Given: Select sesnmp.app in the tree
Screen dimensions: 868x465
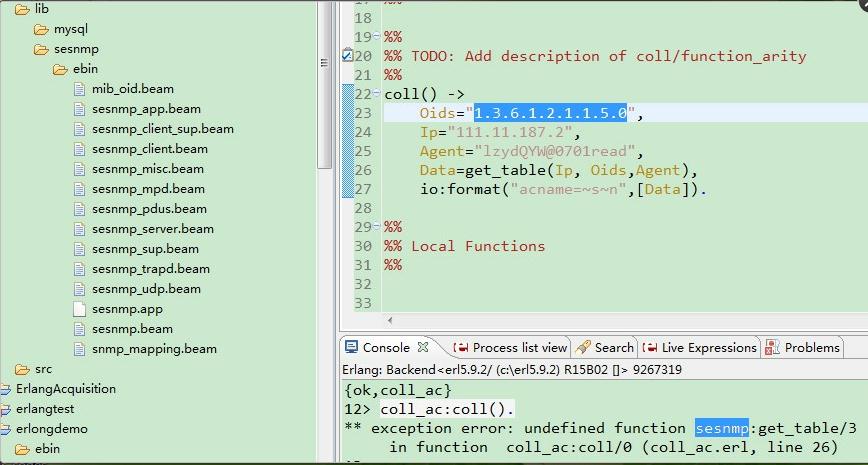Looking at the screenshot, I should coord(127,309).
